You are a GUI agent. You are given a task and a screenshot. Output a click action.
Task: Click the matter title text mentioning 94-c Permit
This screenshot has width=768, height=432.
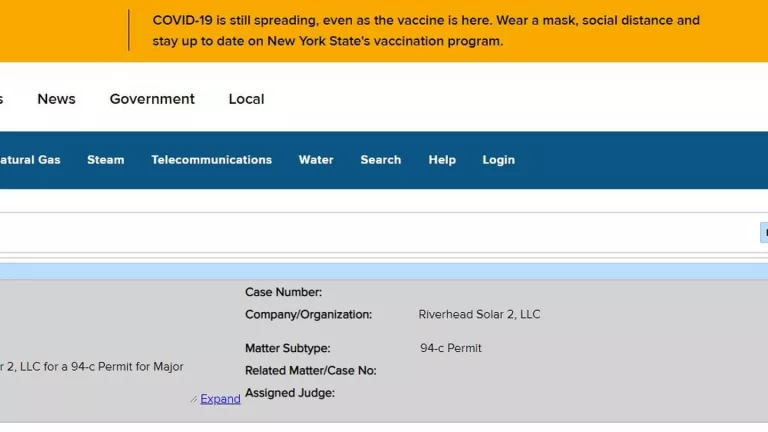94,367
